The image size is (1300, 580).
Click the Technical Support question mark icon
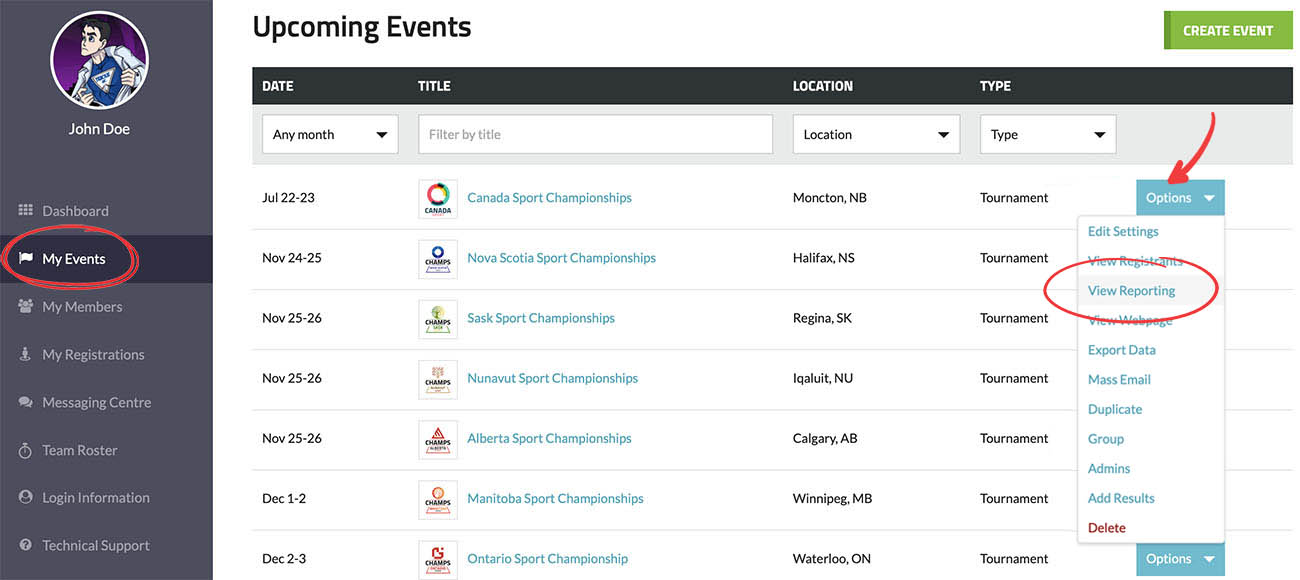(x=26, y=546)
